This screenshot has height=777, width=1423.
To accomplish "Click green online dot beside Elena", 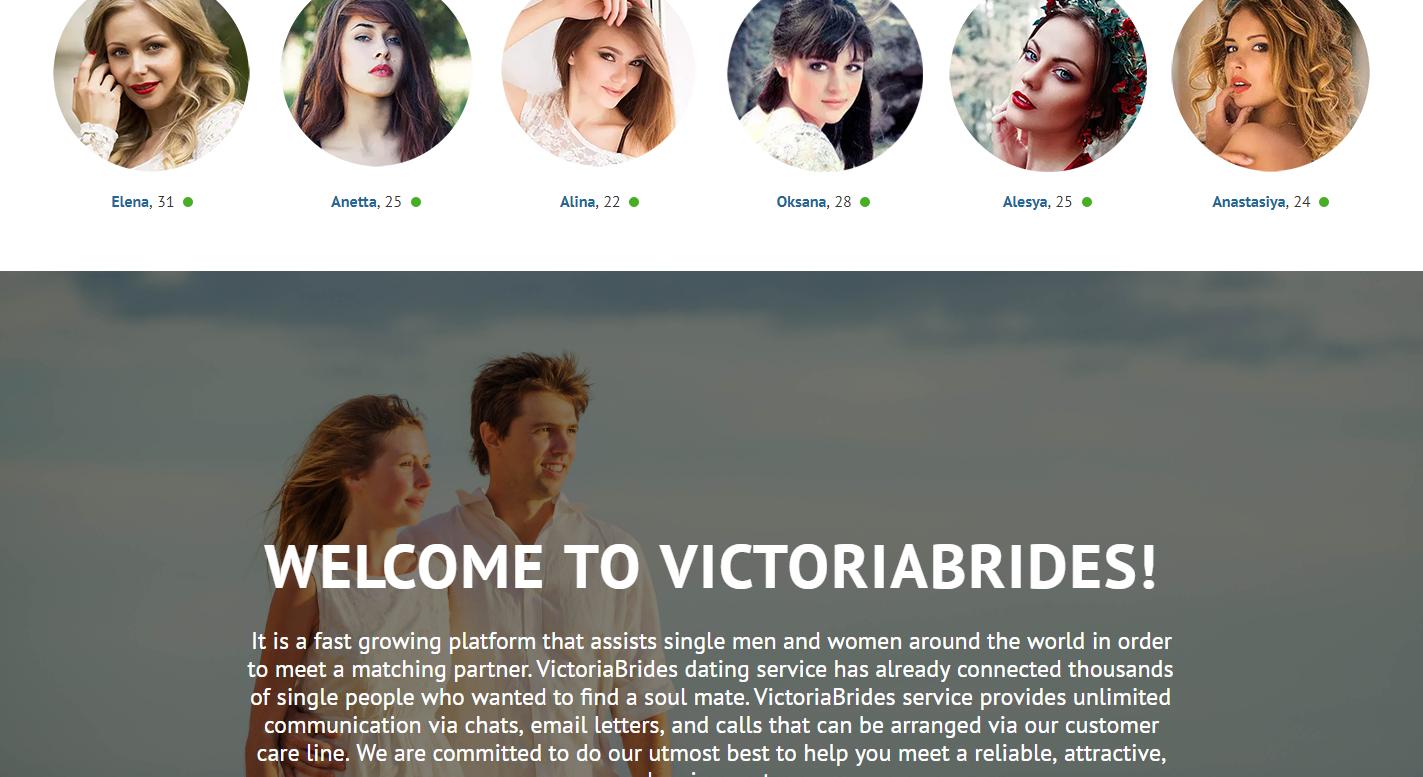I will [188, 202].
